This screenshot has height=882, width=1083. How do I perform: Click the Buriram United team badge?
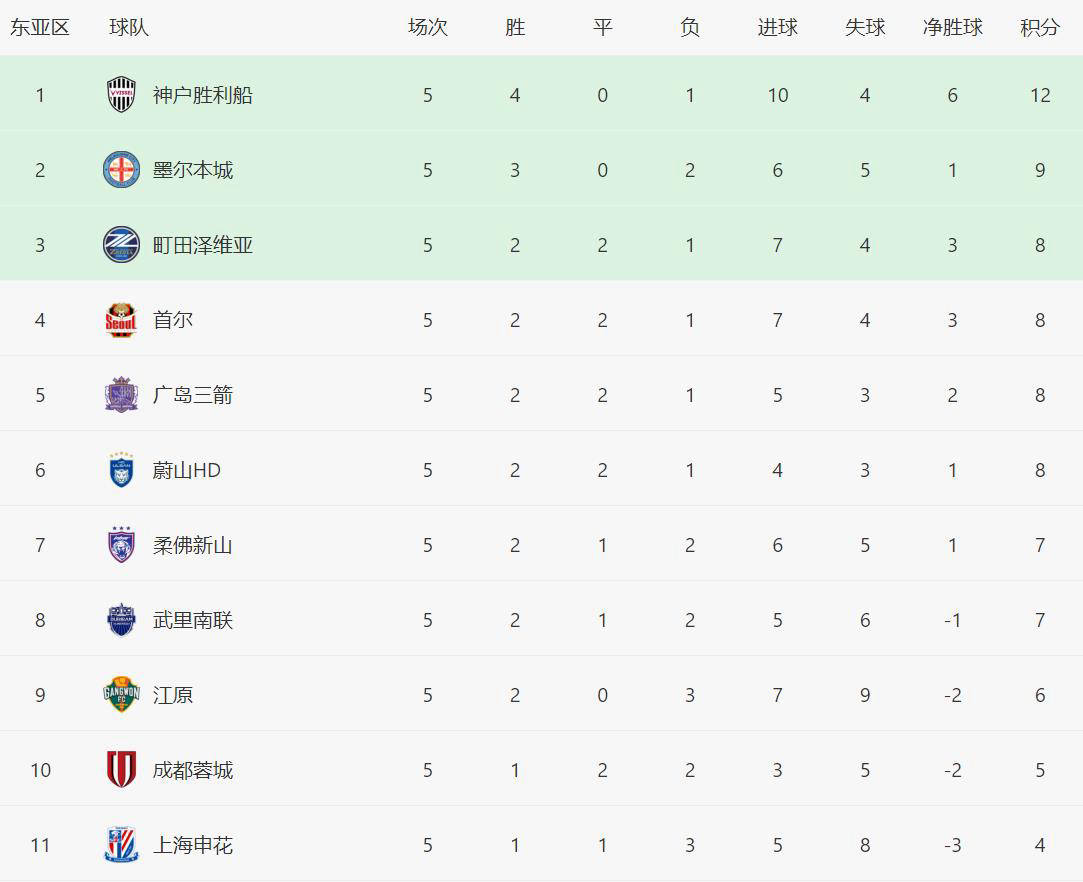(121, 620)
